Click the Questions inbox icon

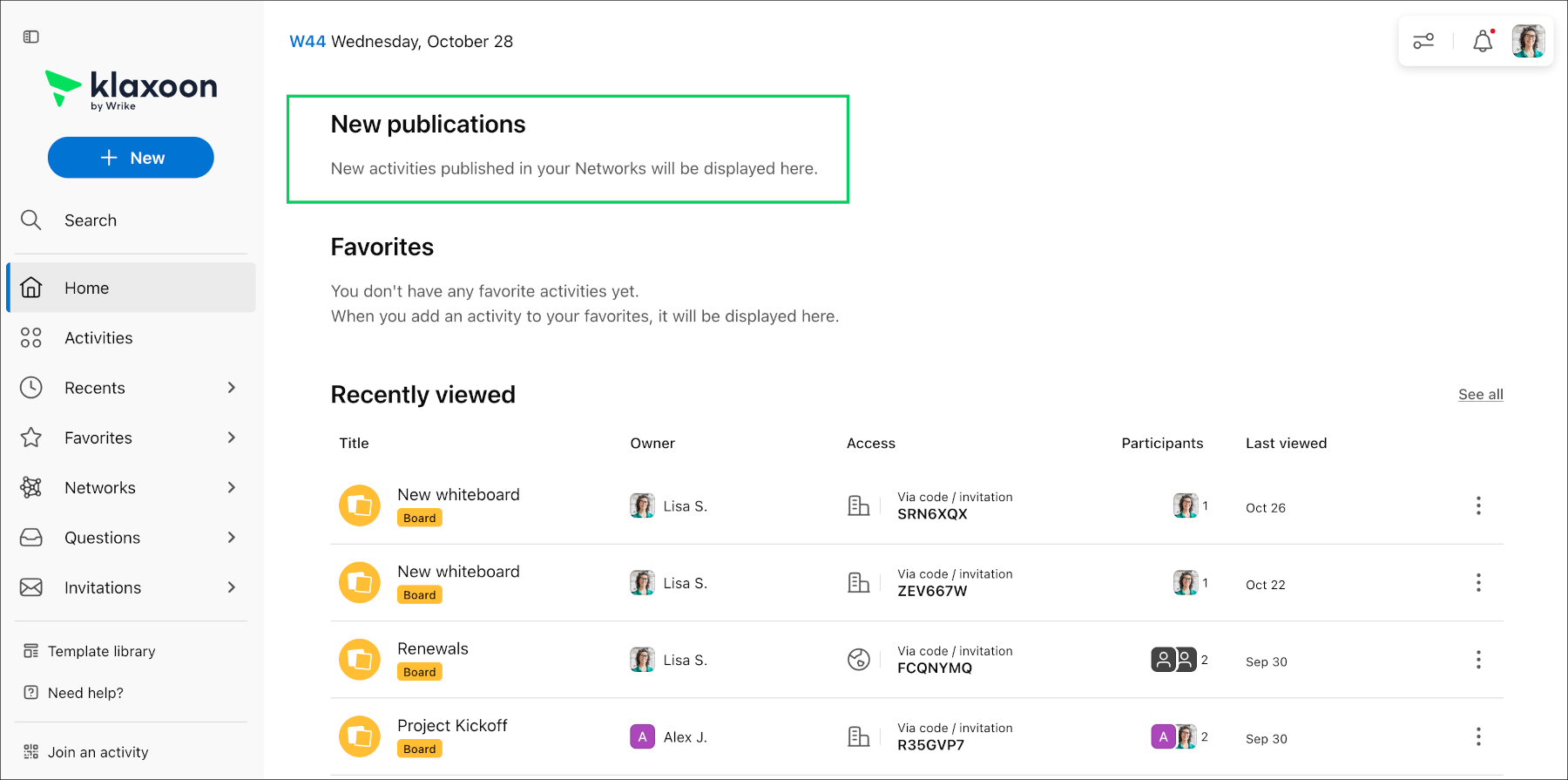[31, 538]
